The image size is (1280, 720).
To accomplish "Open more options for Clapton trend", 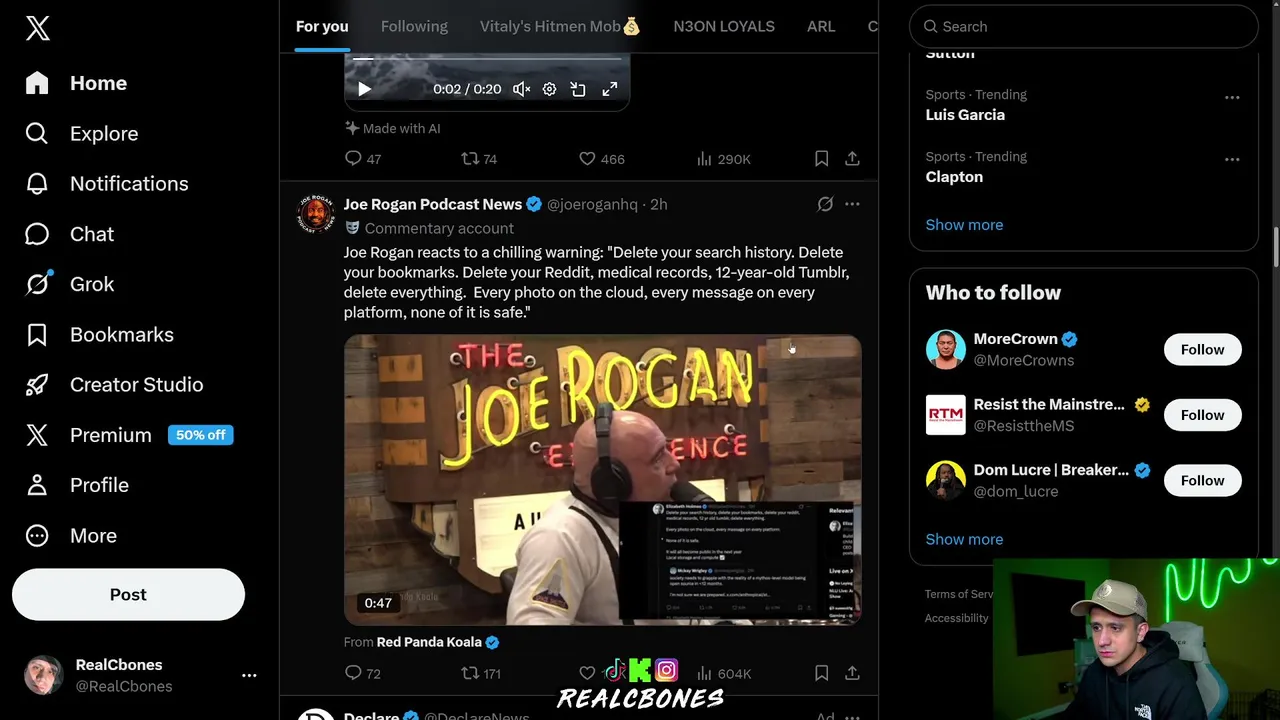I will coord(1232,159).
